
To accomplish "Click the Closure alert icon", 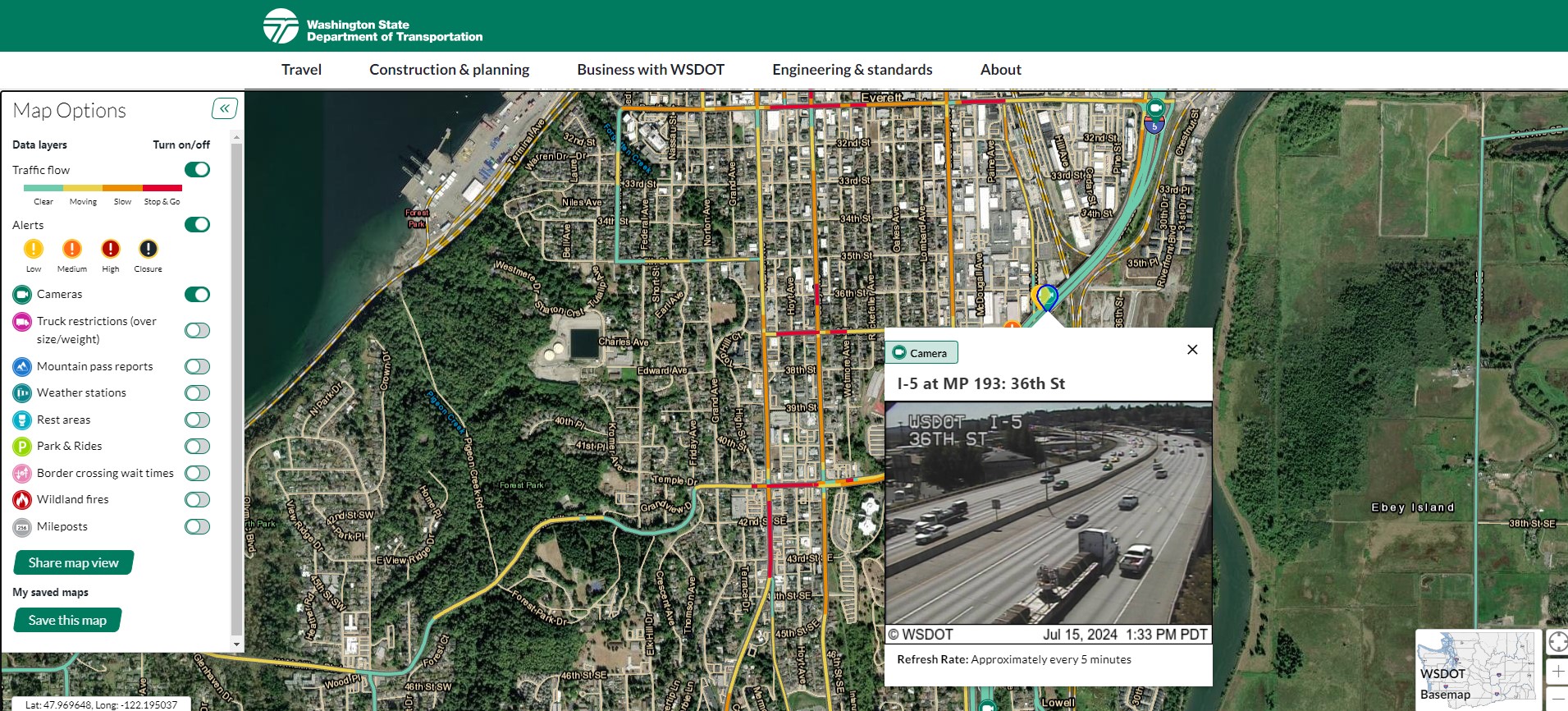I will [149, 249].
